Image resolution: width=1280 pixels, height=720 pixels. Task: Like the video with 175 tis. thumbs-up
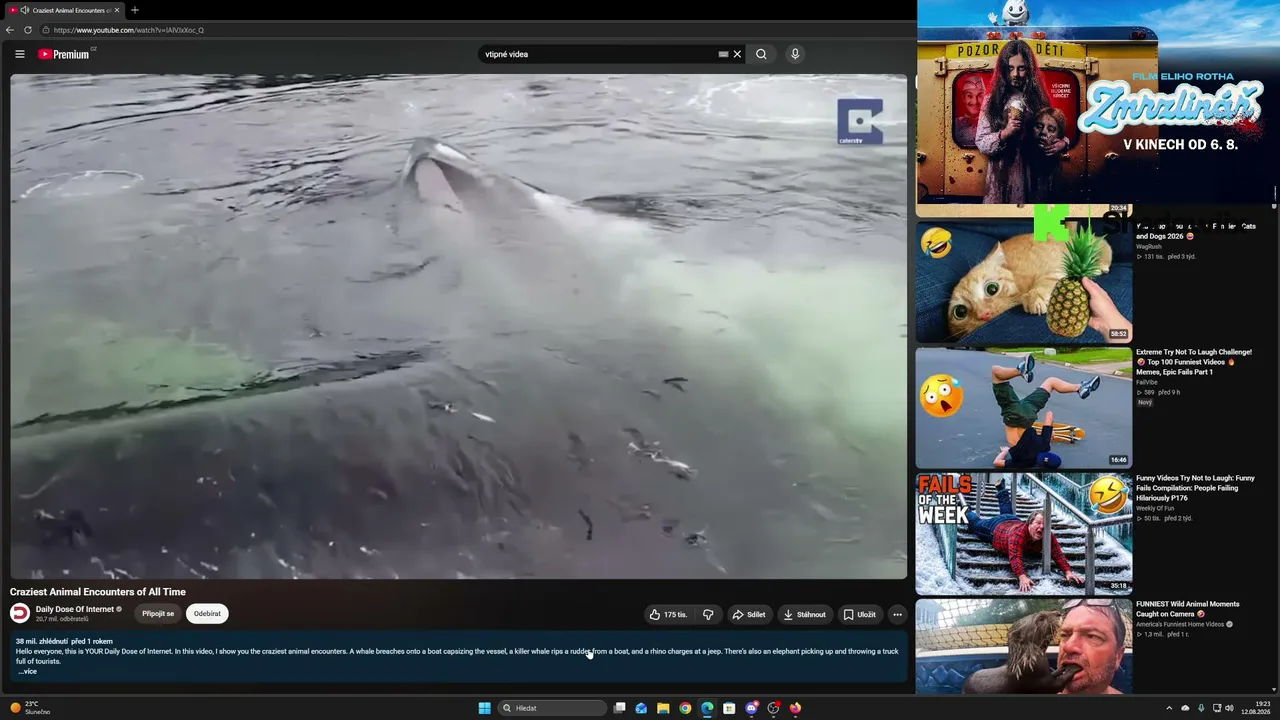click(x=668, y=615)
